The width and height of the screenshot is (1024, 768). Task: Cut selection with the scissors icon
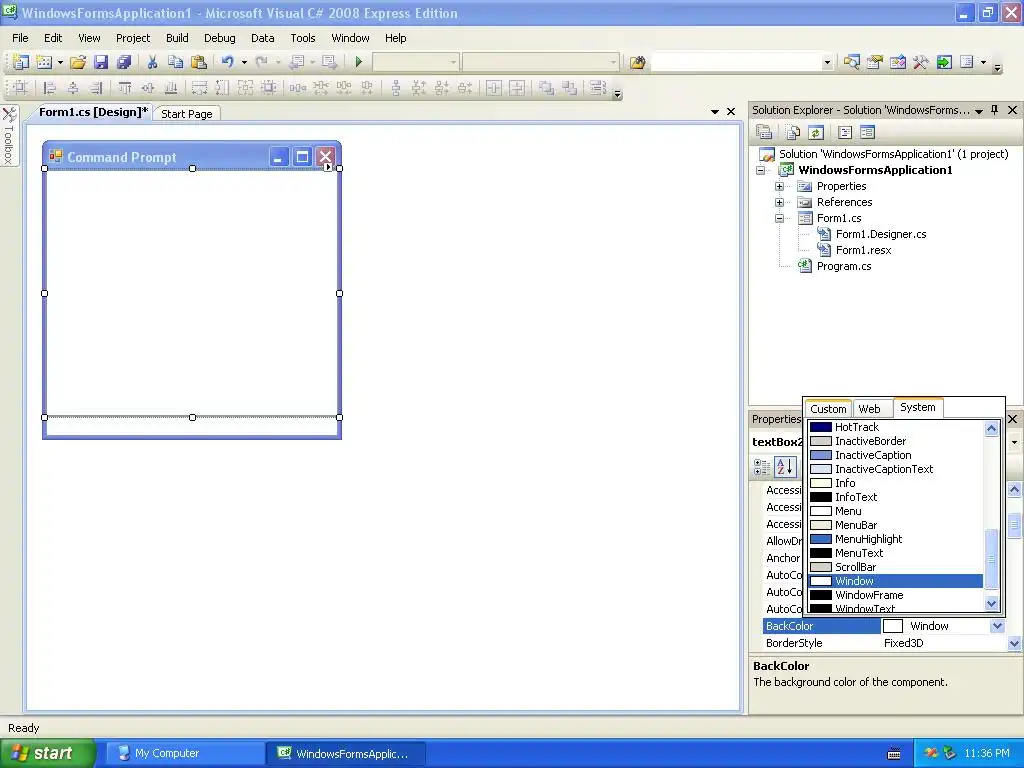click(x=152, y=62)
